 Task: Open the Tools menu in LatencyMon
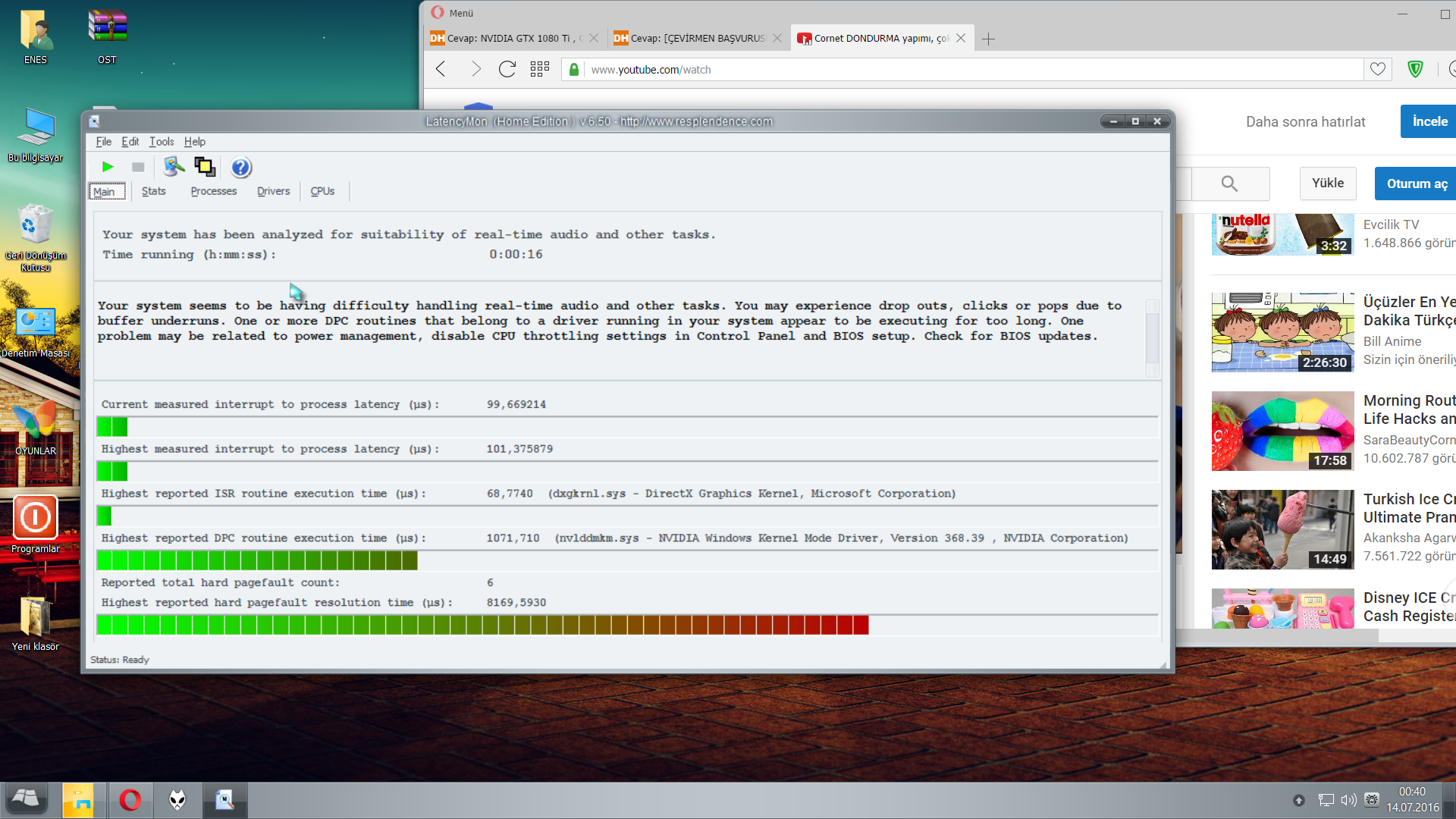pyautogui.click(x=162, y=142)
